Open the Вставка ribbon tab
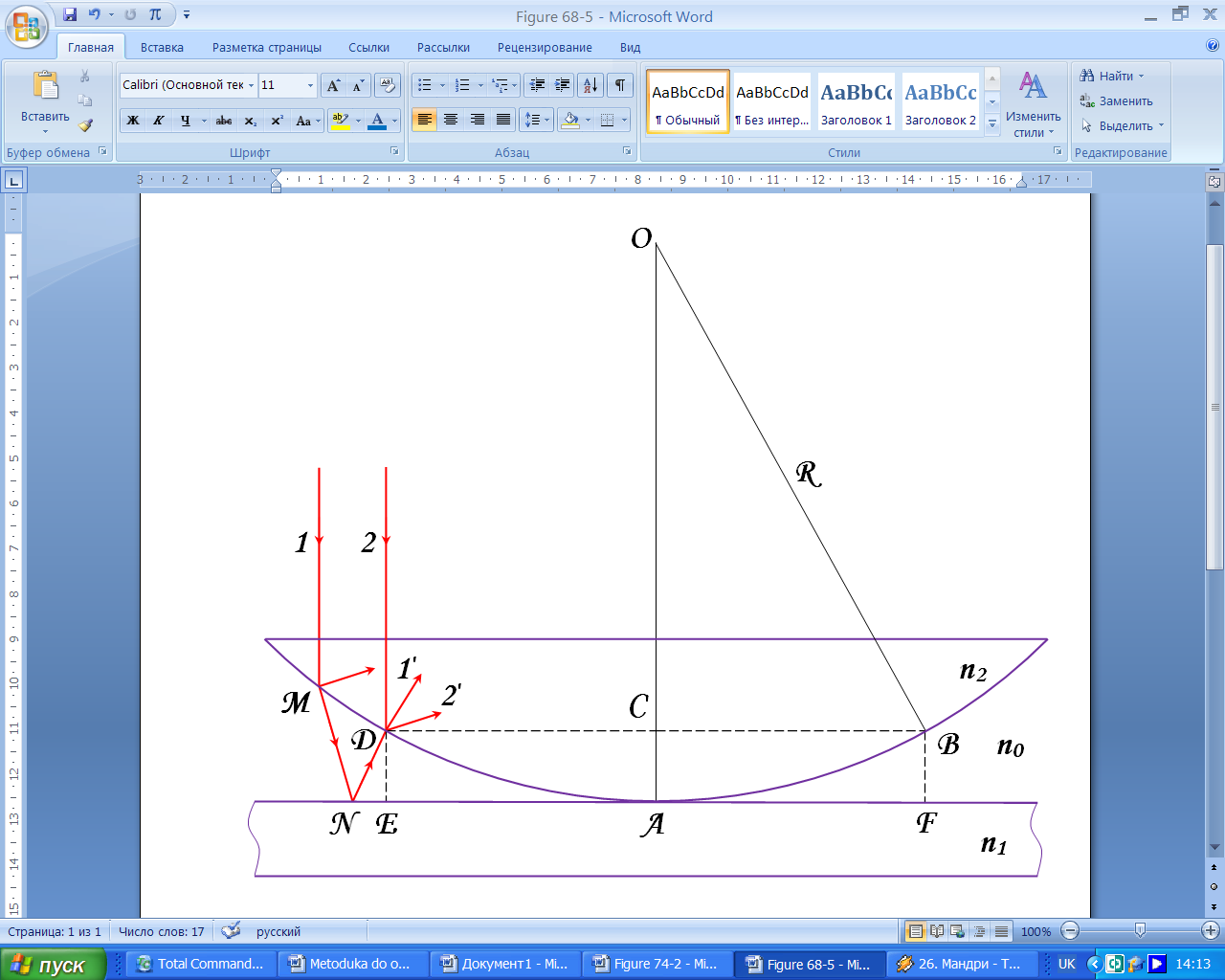The height and width of the screenshot is (980, 1225). point(162,47)
